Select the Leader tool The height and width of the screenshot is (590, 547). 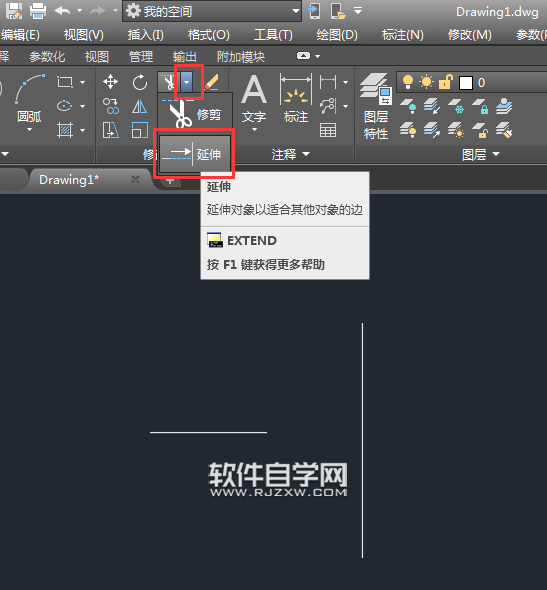(328, 106)
